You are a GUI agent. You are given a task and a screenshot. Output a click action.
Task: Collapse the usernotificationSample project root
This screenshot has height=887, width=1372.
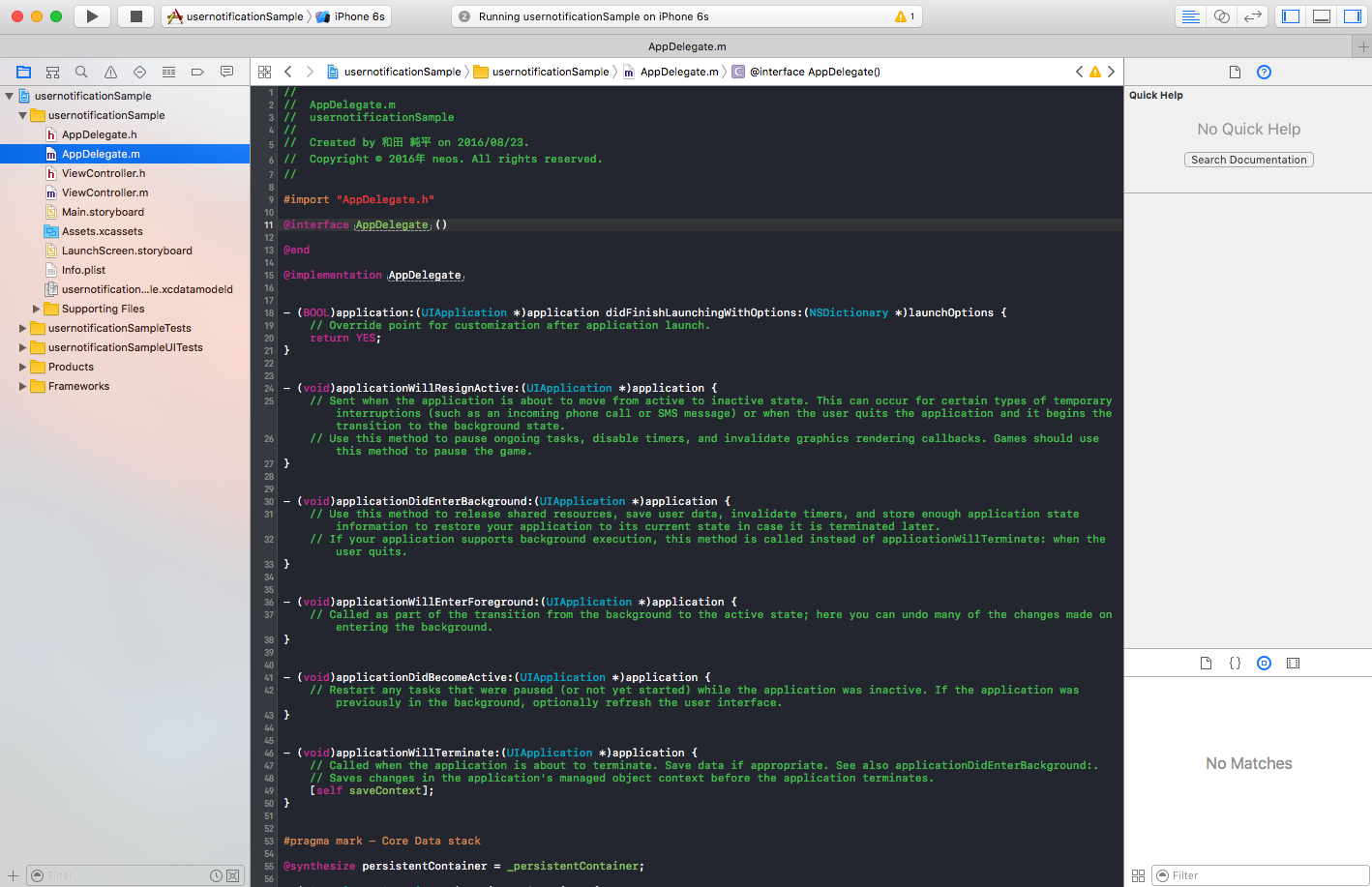coord(9,96)
